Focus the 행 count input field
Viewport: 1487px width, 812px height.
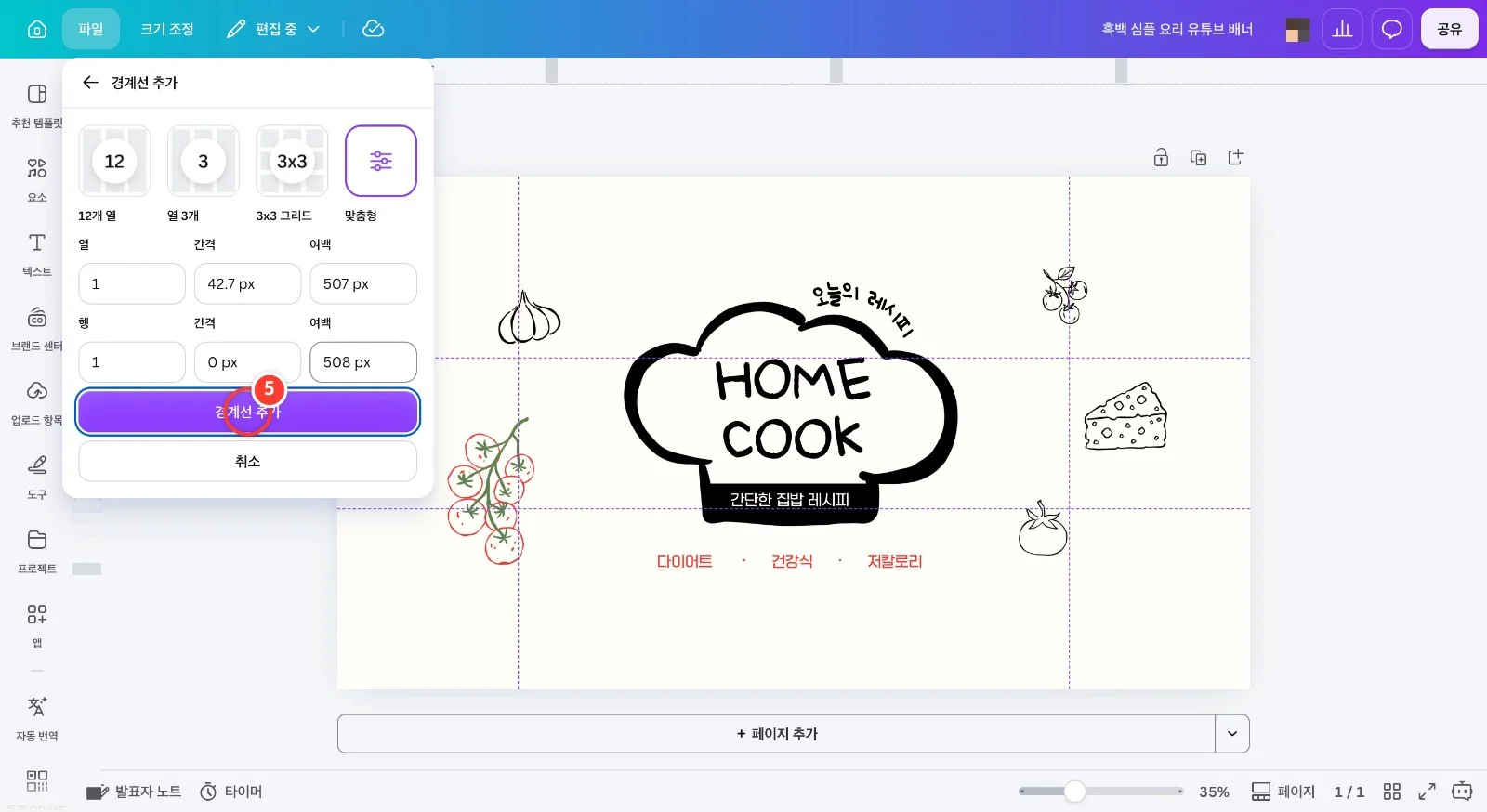132,361
